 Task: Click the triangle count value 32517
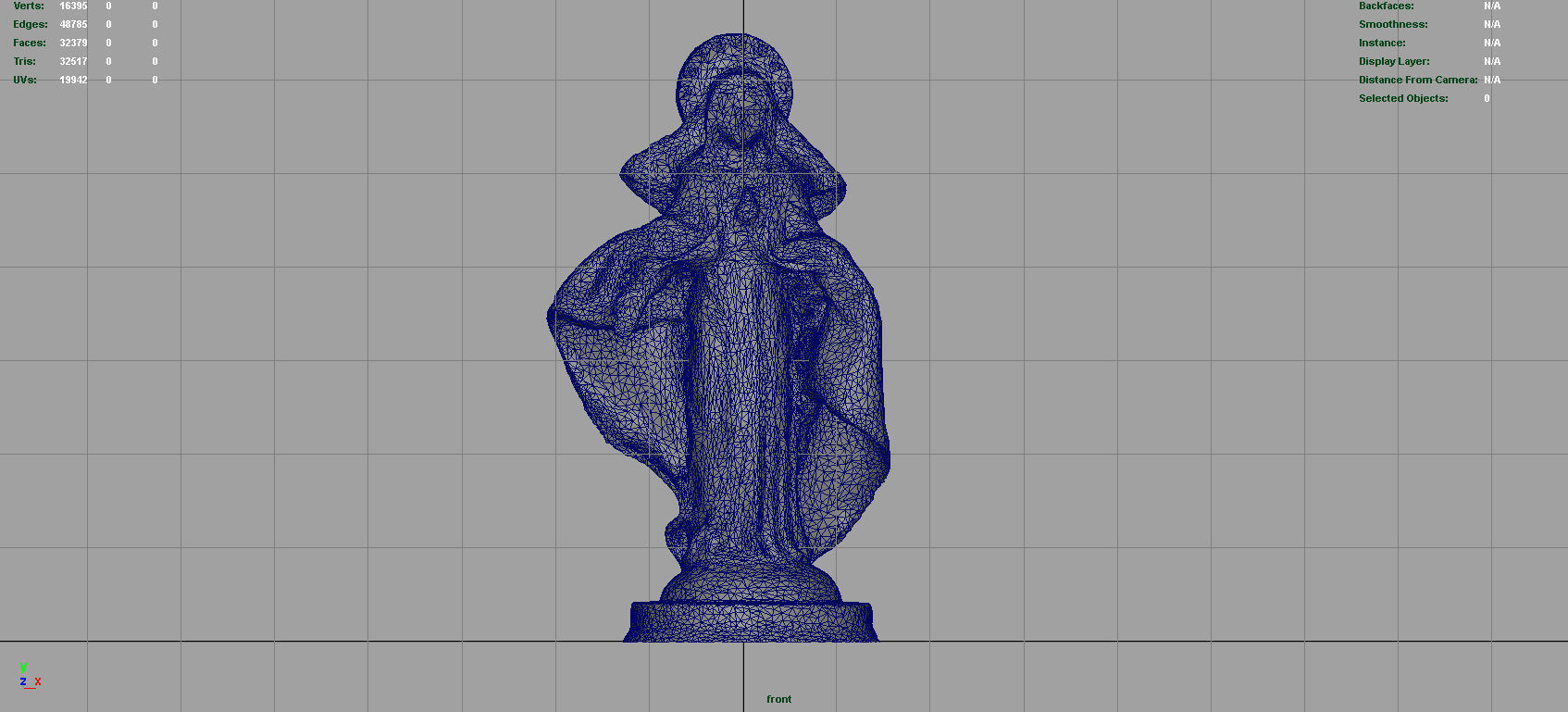[73, 61]
